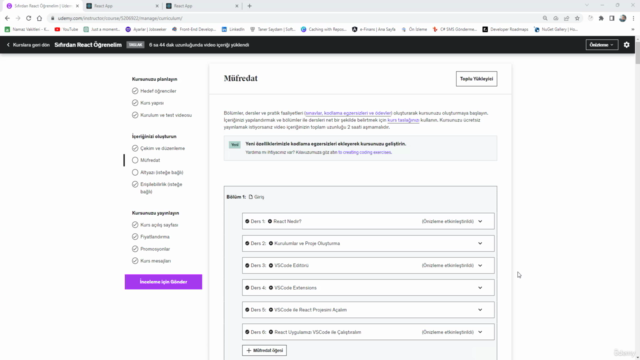Screen dimensions: 640x360
Task: Open the Önizleme dropdown
Action: pyautogui.click(x=602, y=45)
